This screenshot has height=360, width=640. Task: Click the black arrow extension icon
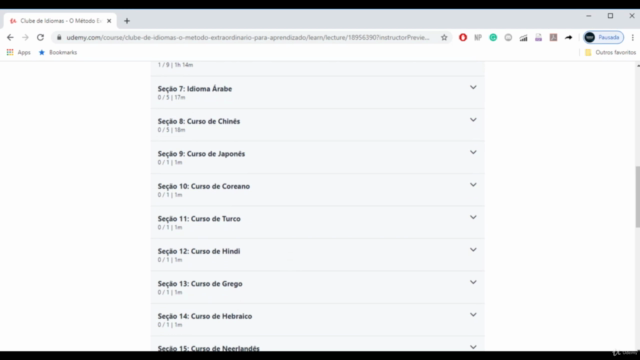(569, 38)
